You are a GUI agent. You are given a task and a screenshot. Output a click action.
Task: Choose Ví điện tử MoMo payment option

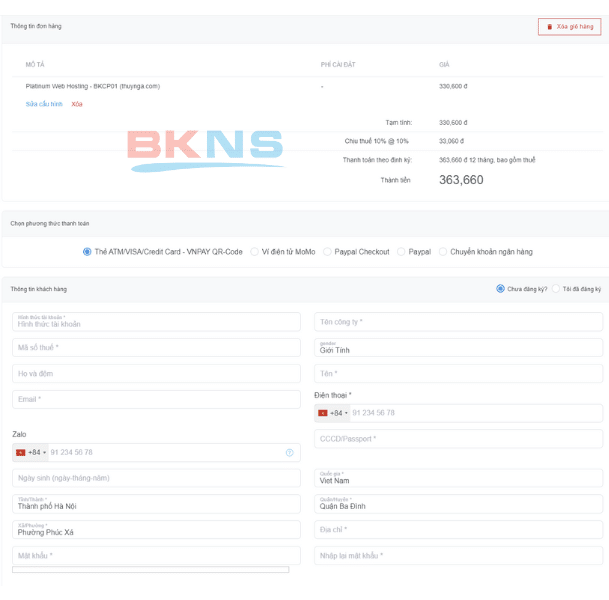point(255,252)
